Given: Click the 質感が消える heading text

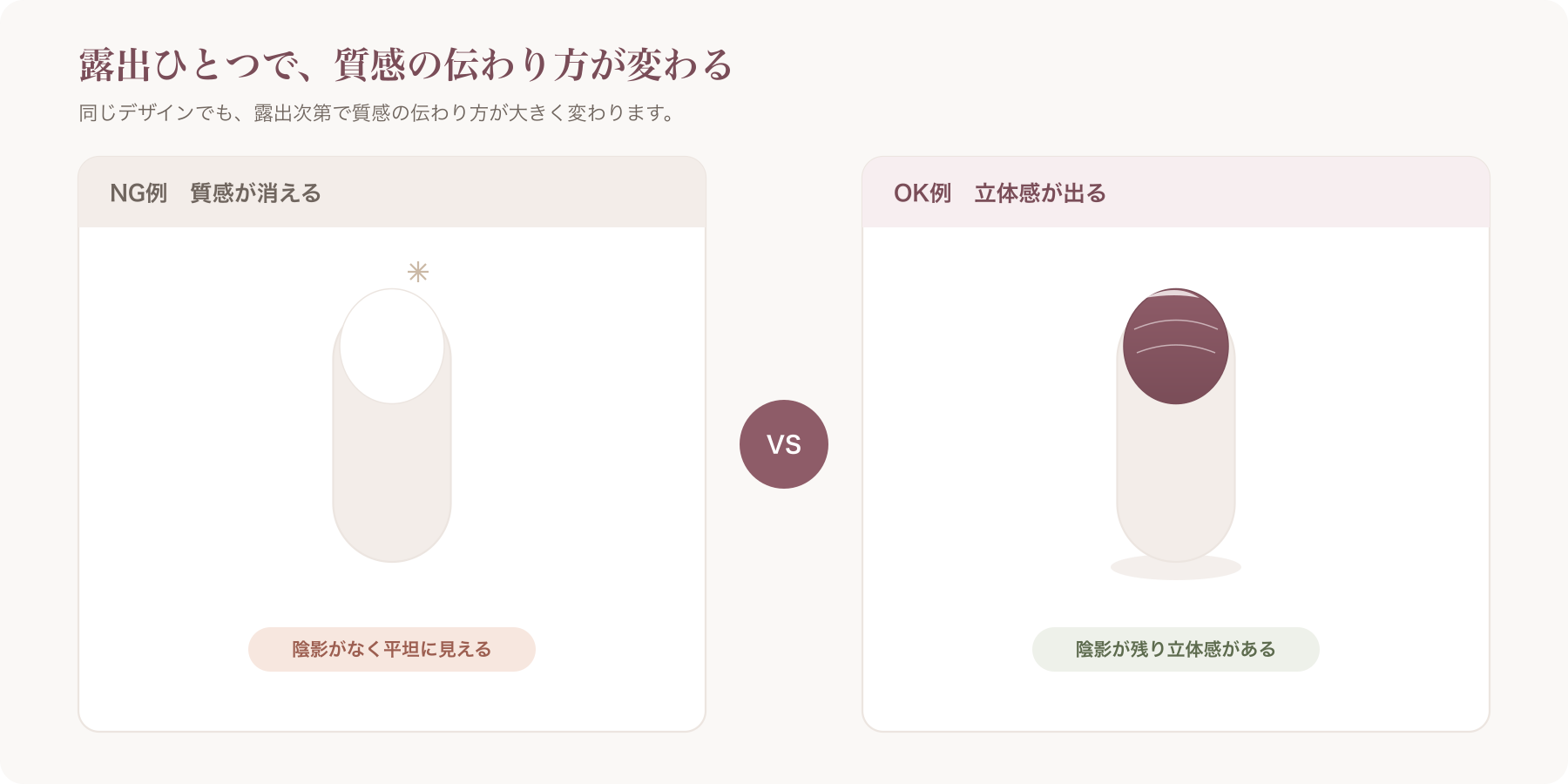Looking at the screenshot, I should (256, 193).
